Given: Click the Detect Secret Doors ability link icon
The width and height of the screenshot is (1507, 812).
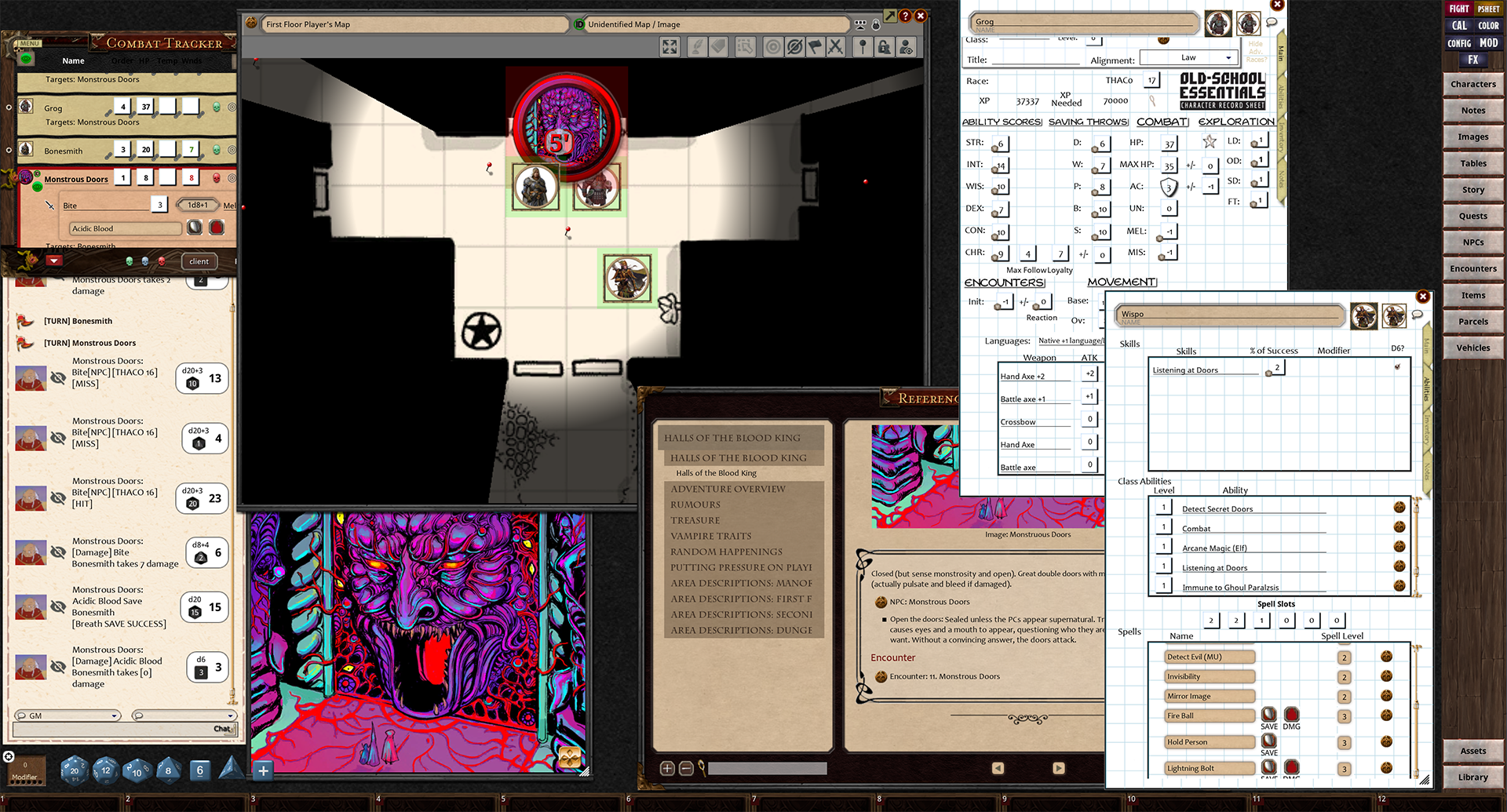Looking at the screenshot, I should point(1399,507).
